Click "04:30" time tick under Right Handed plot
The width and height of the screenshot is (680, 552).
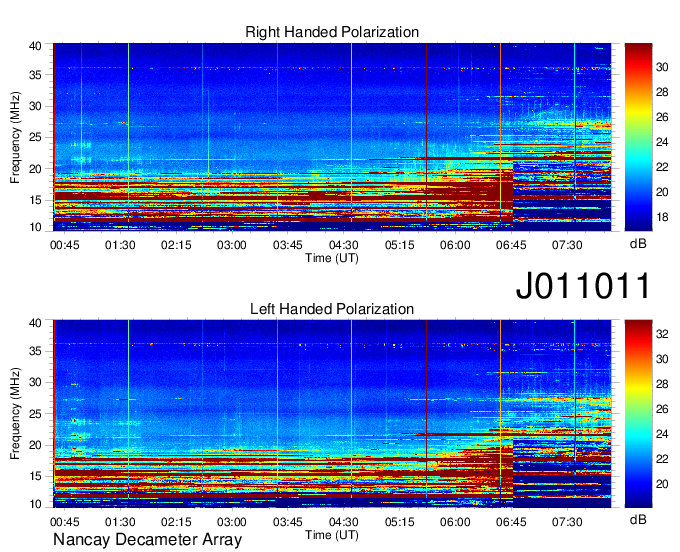coord(343,245)
